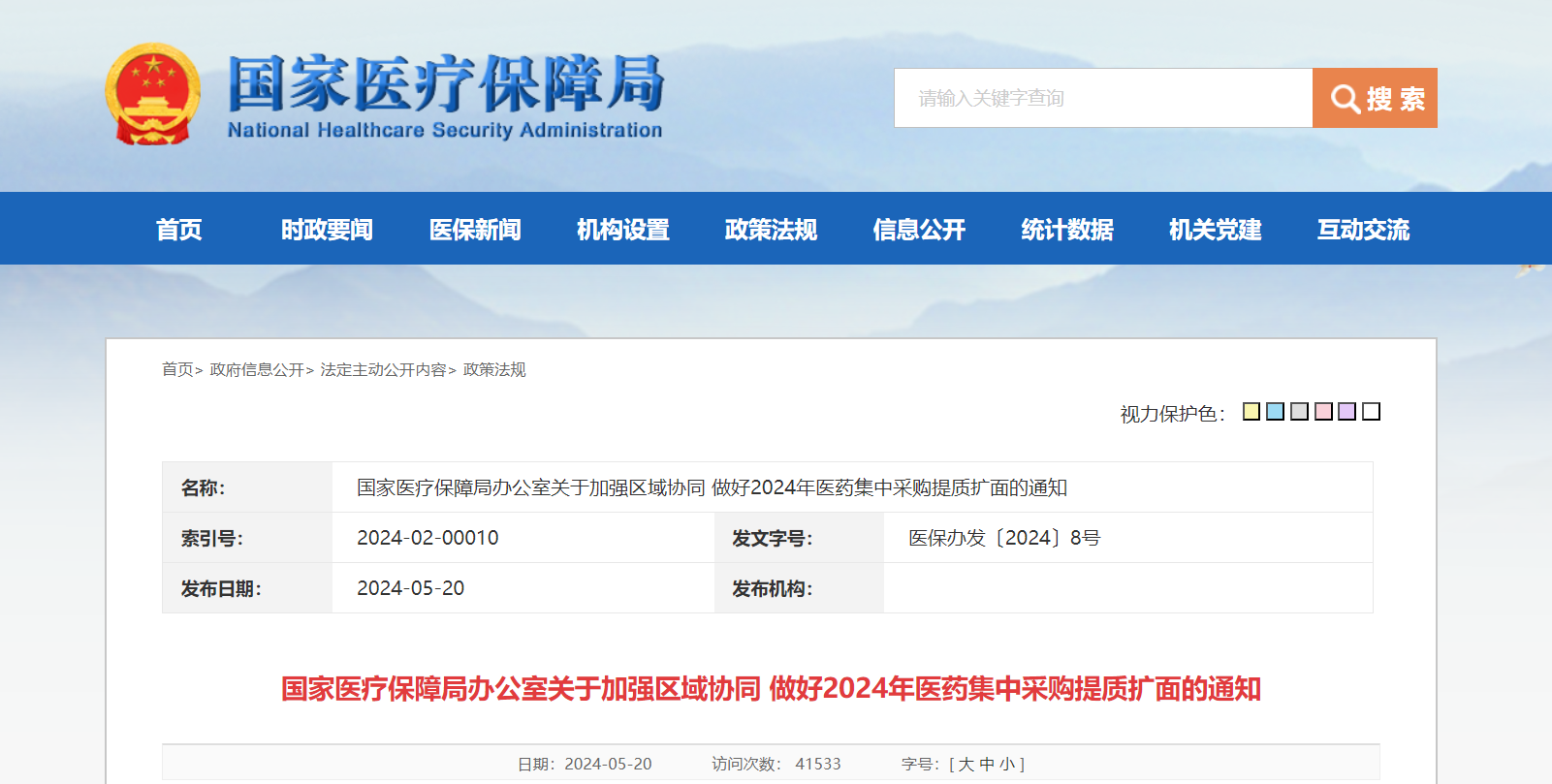
Task: Click the national emblem logo
Action: [x=152, y=94]
